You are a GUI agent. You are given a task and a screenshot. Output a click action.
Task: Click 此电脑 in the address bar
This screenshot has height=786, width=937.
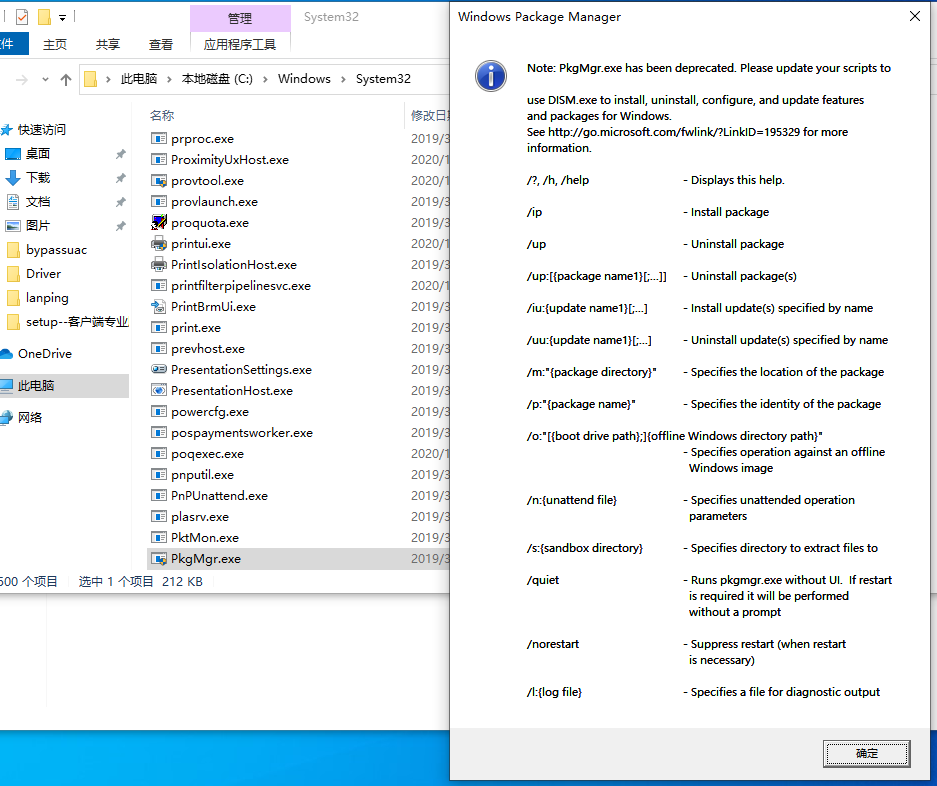tap(139, 79)
